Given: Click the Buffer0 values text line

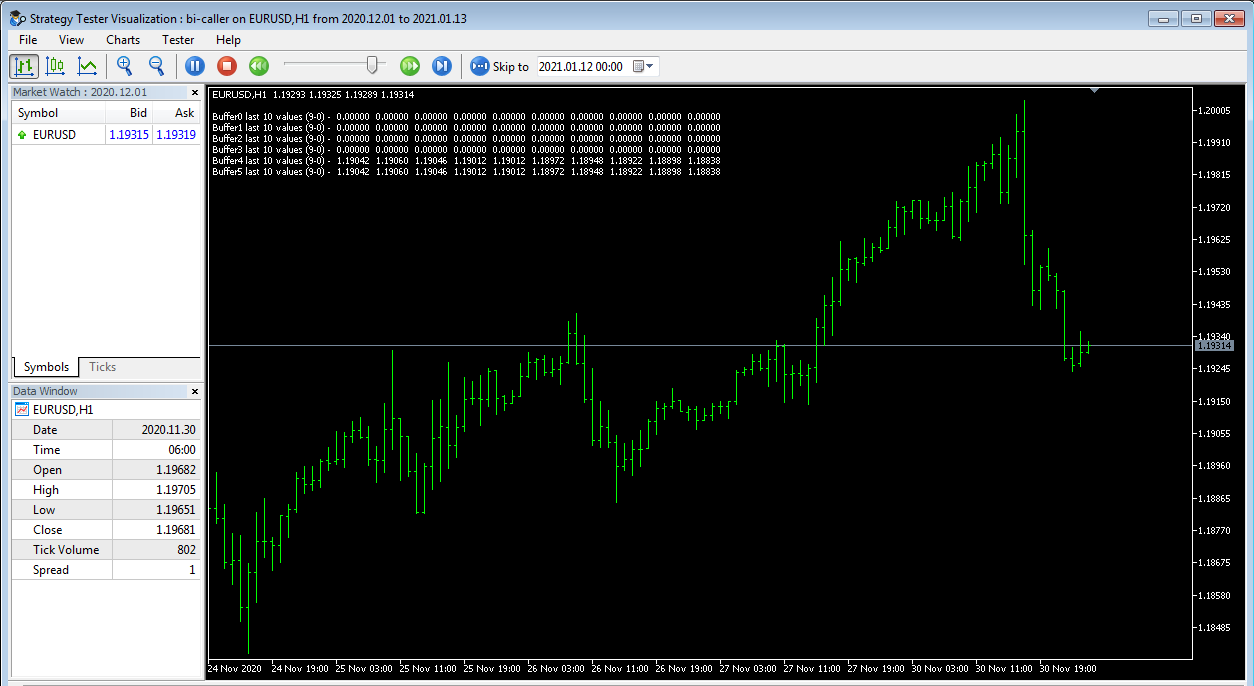Looking at the screenshot, I should click(466, 116).
